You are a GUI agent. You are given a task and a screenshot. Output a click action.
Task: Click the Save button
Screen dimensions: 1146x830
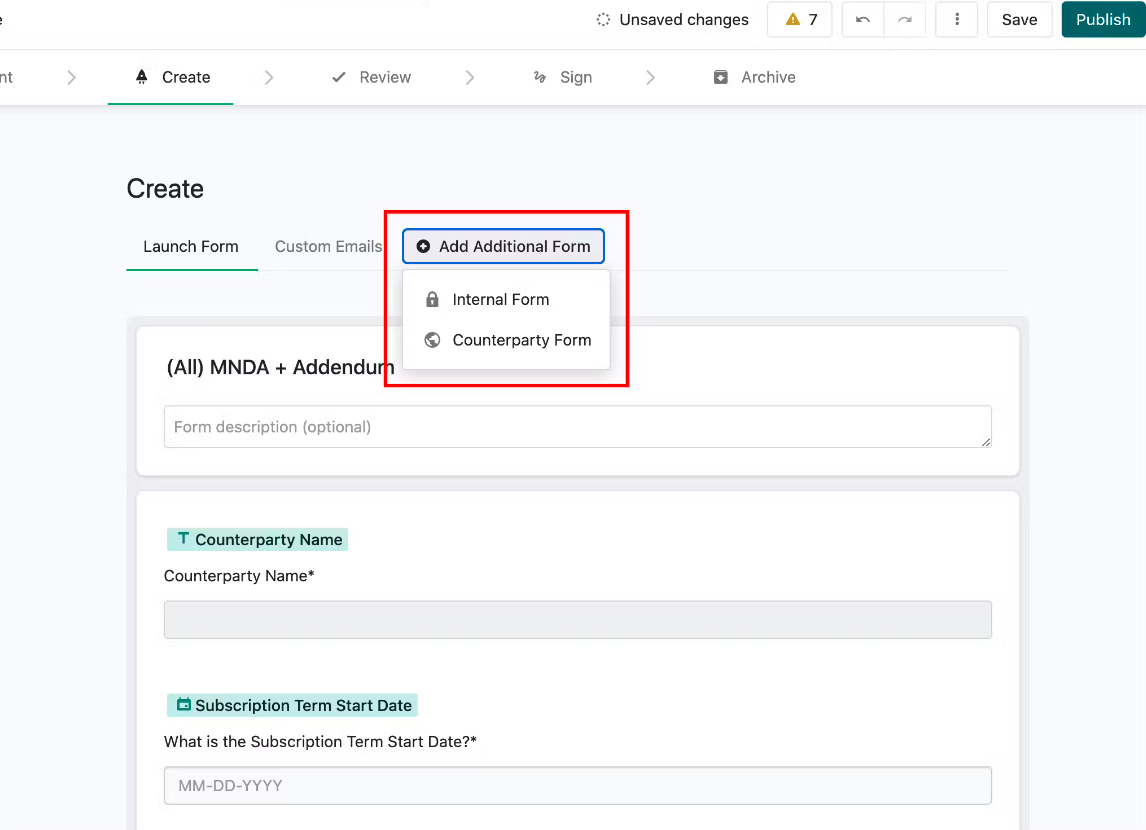tap(1019, 20)
